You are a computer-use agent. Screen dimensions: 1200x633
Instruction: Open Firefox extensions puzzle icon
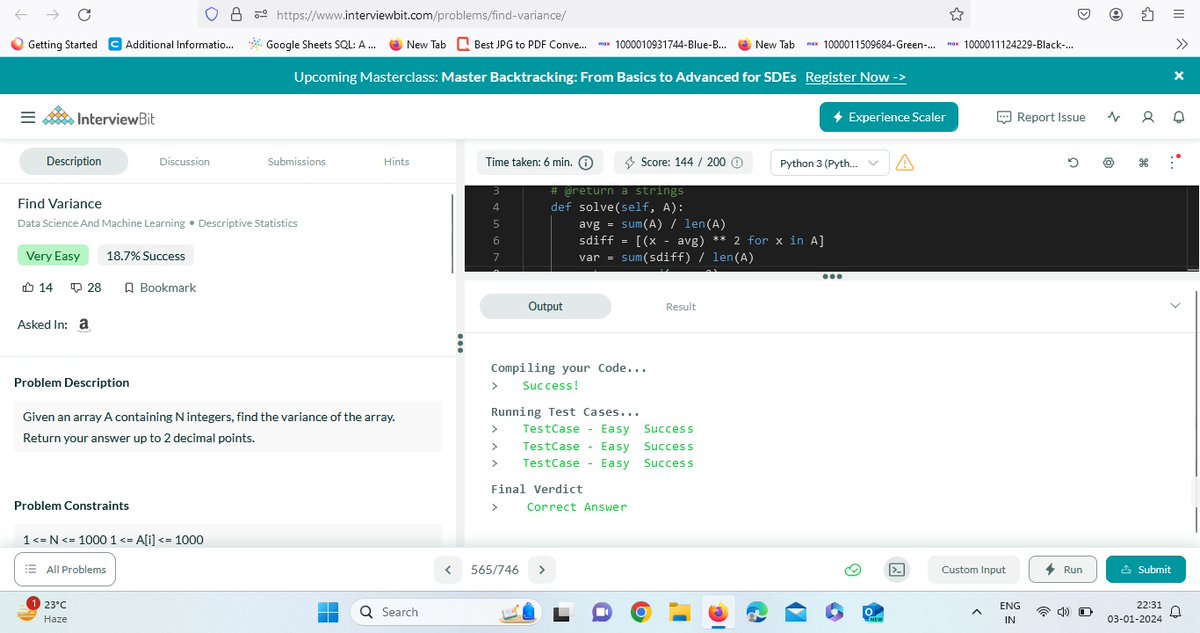tap(1148, 15)
